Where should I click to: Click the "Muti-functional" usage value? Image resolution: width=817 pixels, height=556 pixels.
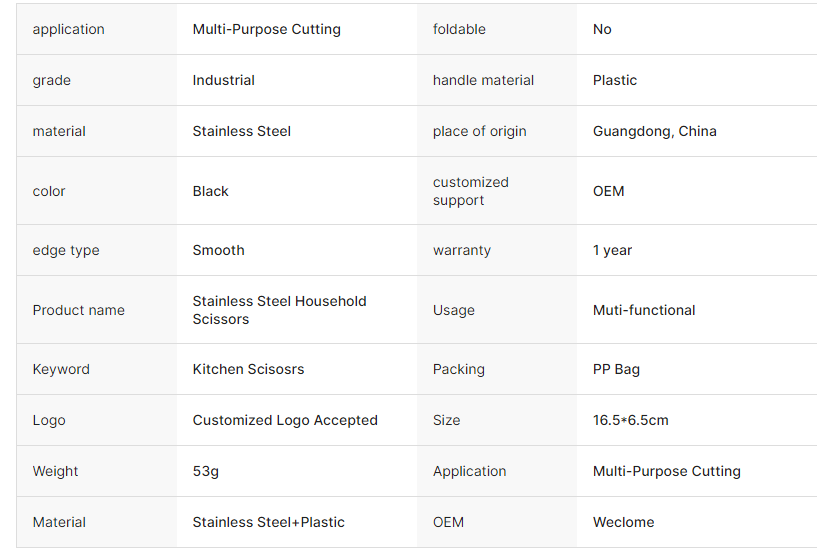(x=644, y=310)
